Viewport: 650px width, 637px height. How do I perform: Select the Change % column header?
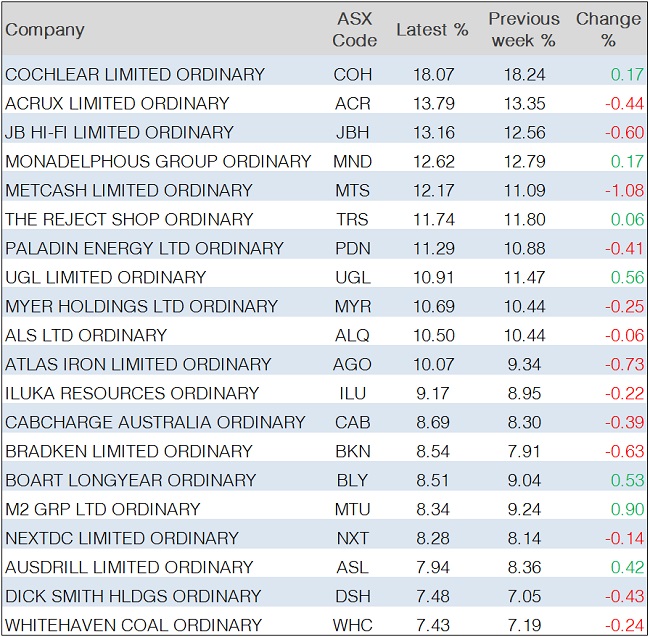click(x=608, y=30)
